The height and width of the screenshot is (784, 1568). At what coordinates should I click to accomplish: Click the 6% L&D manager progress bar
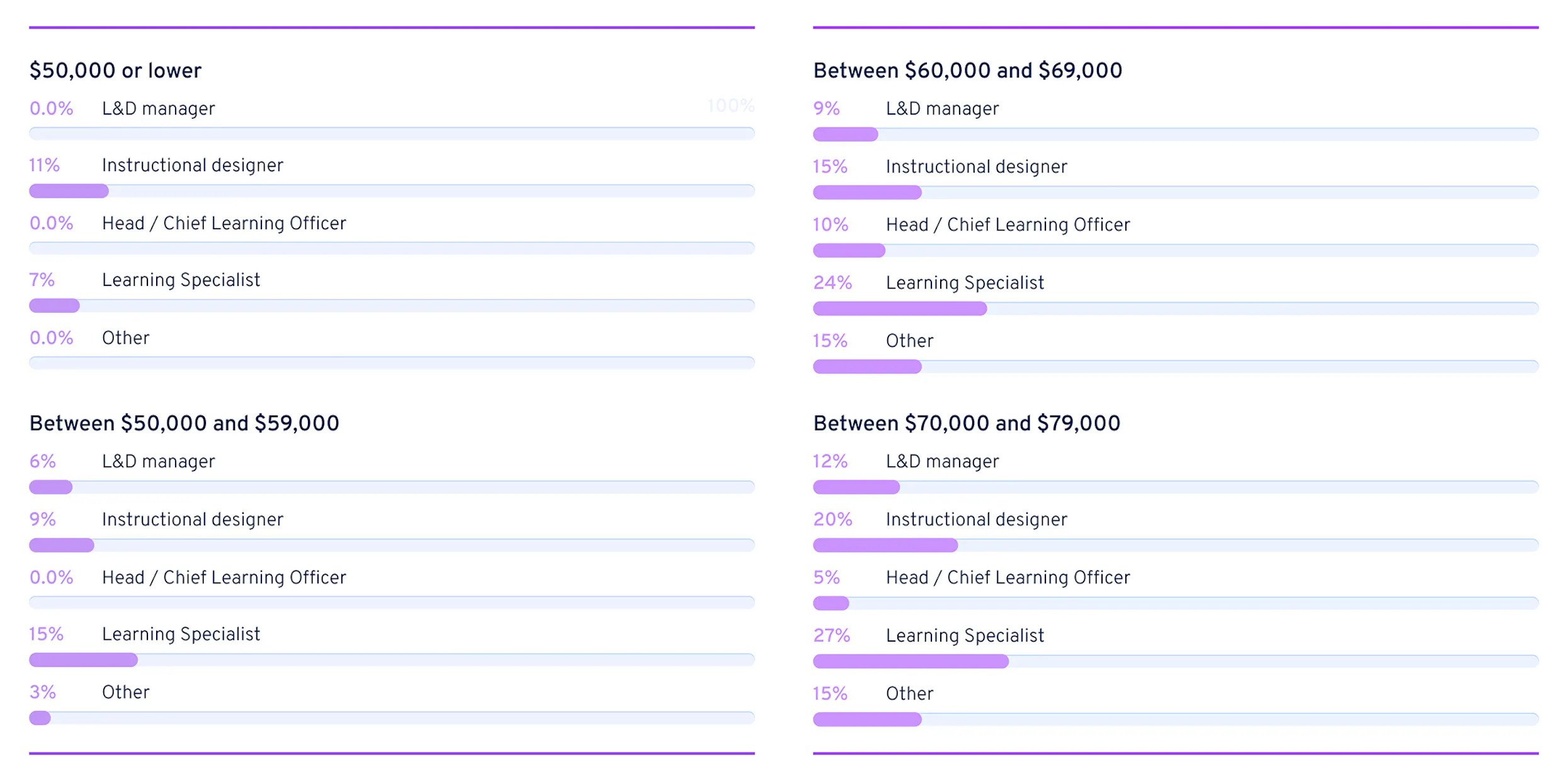392,487
